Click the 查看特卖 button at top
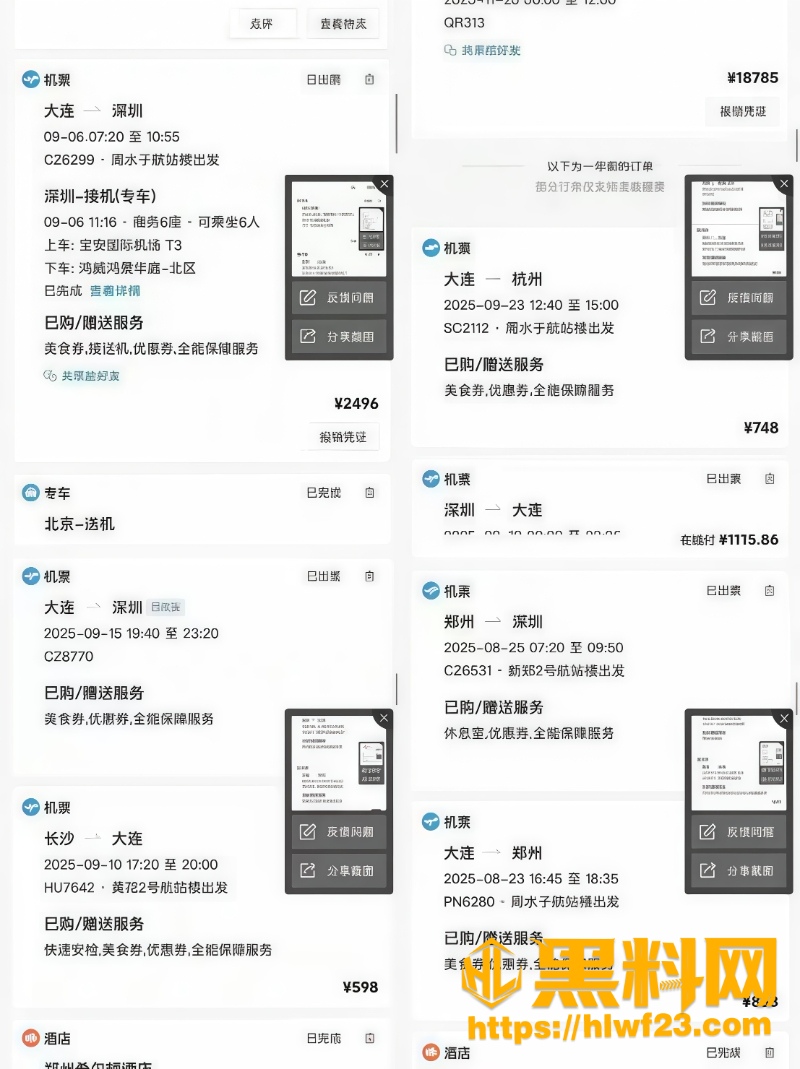 coord(343,24)
